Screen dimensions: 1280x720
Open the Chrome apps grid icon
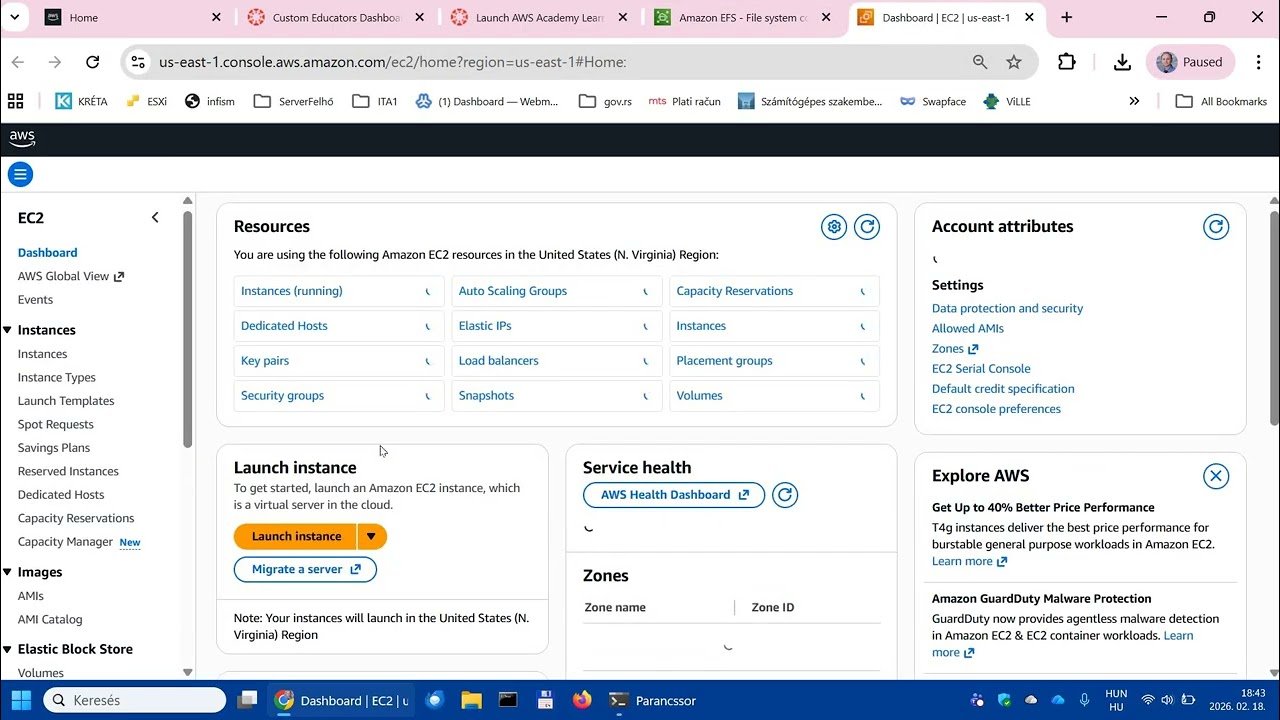pyautogui.click(x=15, y=101)
